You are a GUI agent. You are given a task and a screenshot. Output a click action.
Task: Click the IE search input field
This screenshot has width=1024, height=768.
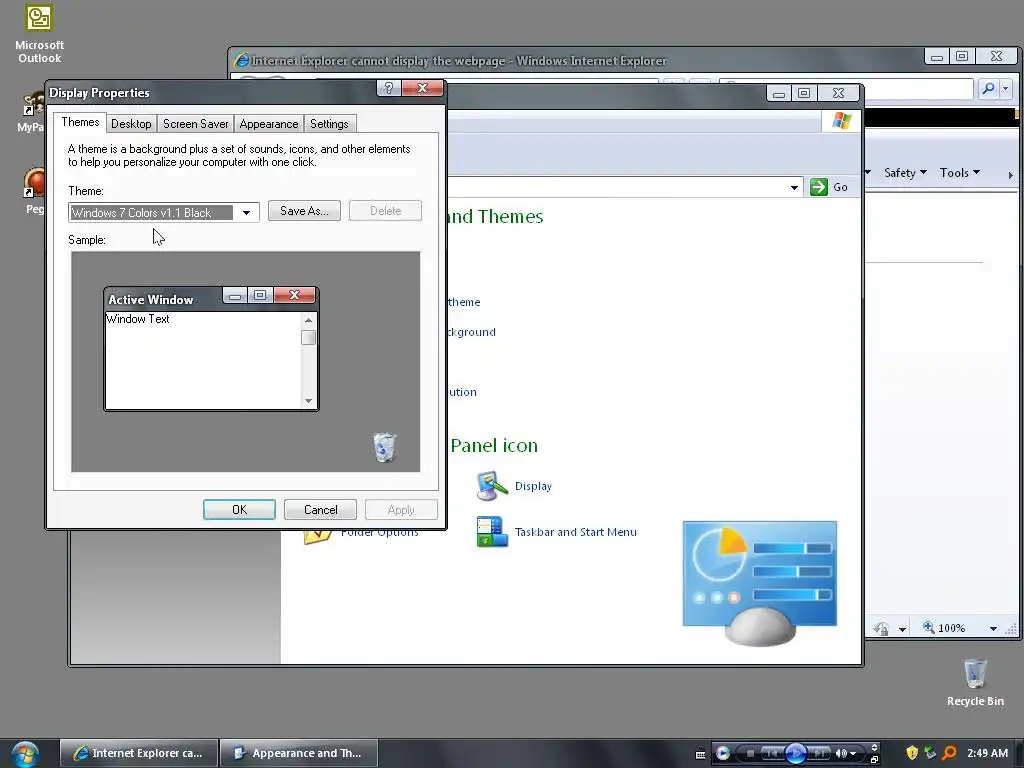click(x=919, y=88)
